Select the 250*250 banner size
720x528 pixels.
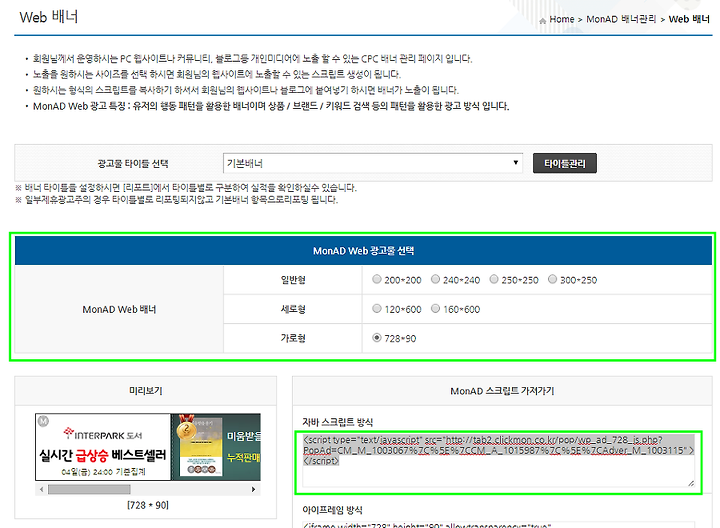pyautogui.click(x=494, y=279)
